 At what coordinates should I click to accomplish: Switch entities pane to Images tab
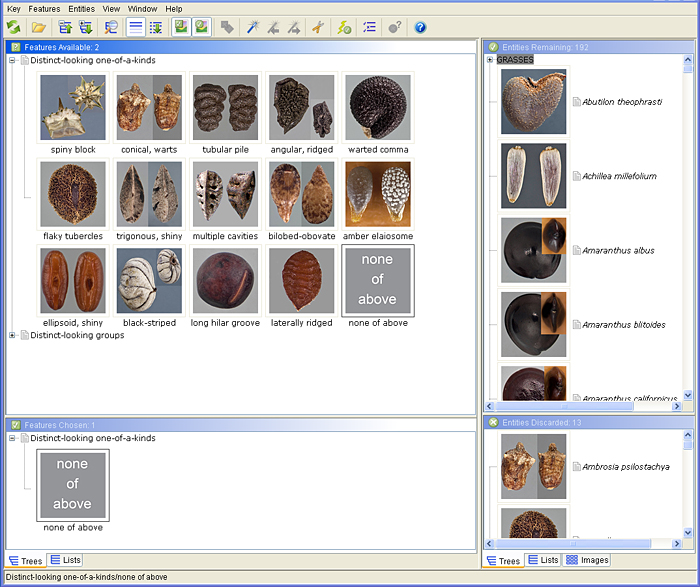(x=587, y=560)
